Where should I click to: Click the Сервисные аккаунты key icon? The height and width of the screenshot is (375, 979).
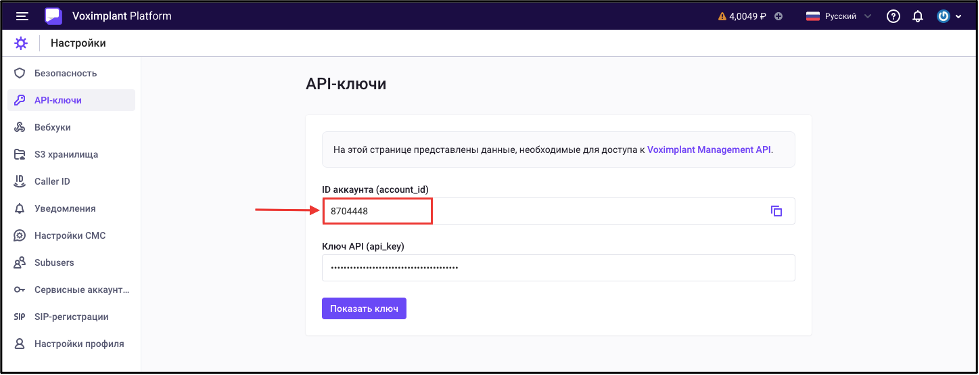point(19,290)
